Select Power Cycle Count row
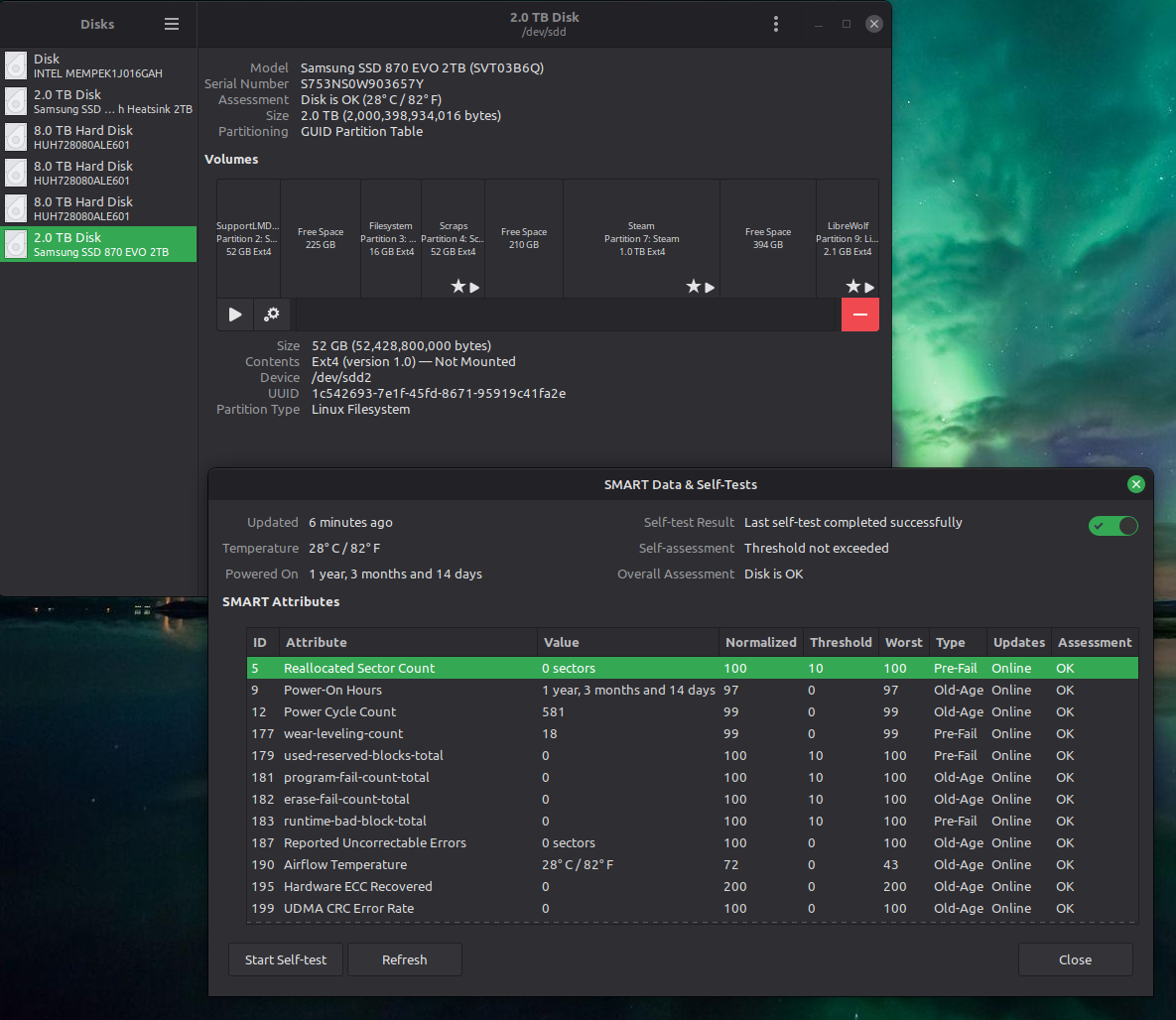1176x1020 pixels. tap(693, 711)
